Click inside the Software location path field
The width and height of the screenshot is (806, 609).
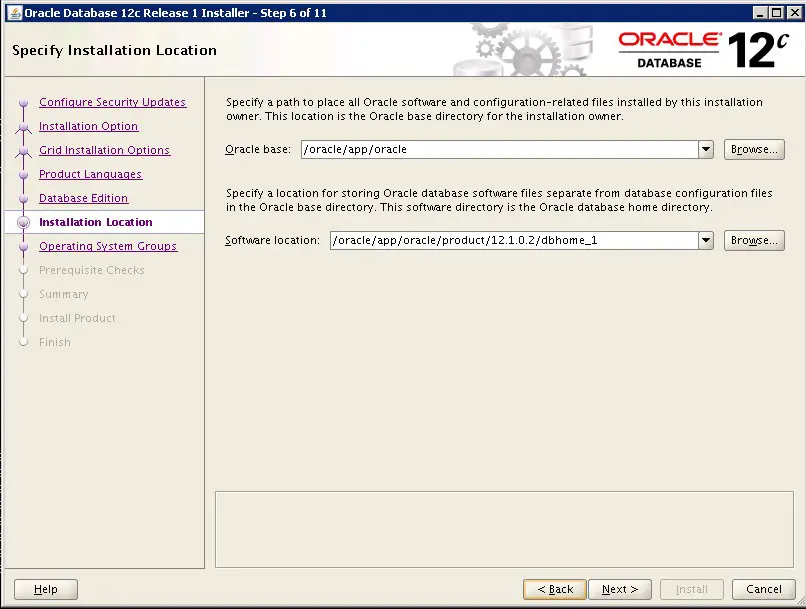(x=514, y=241)
